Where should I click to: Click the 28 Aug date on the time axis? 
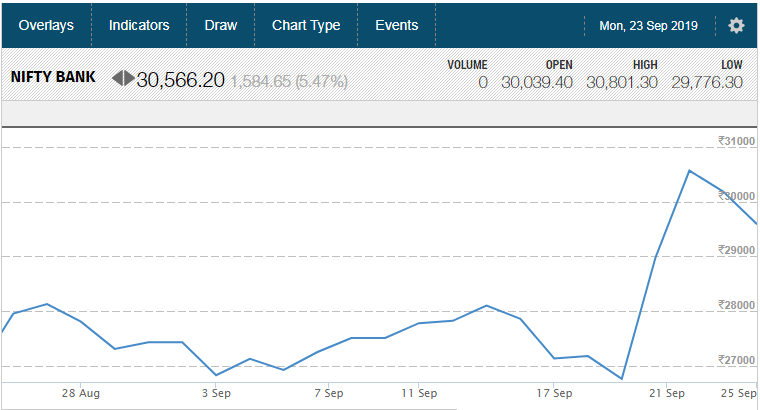80,393
